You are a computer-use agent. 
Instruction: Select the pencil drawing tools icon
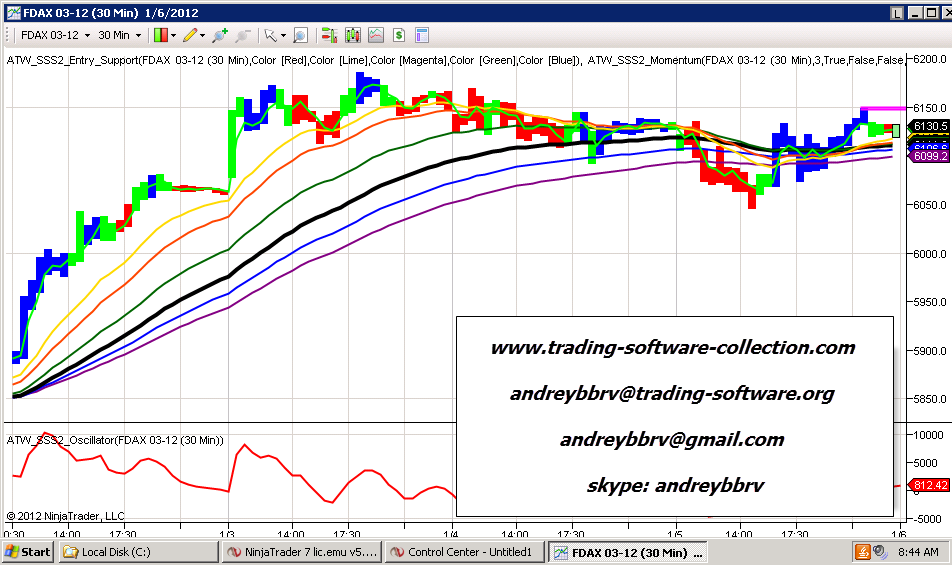coord(191,35)
